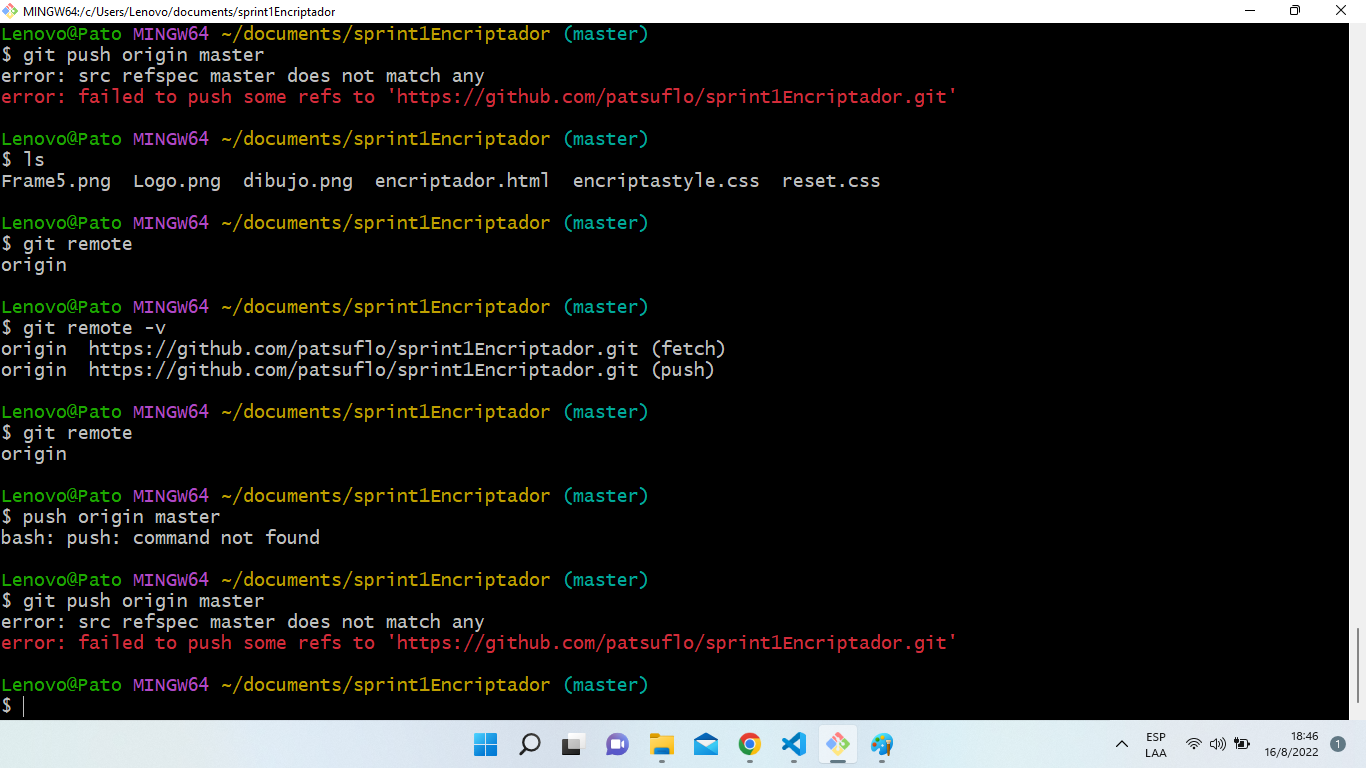Open the ESP LAA language switcher

1155,744
